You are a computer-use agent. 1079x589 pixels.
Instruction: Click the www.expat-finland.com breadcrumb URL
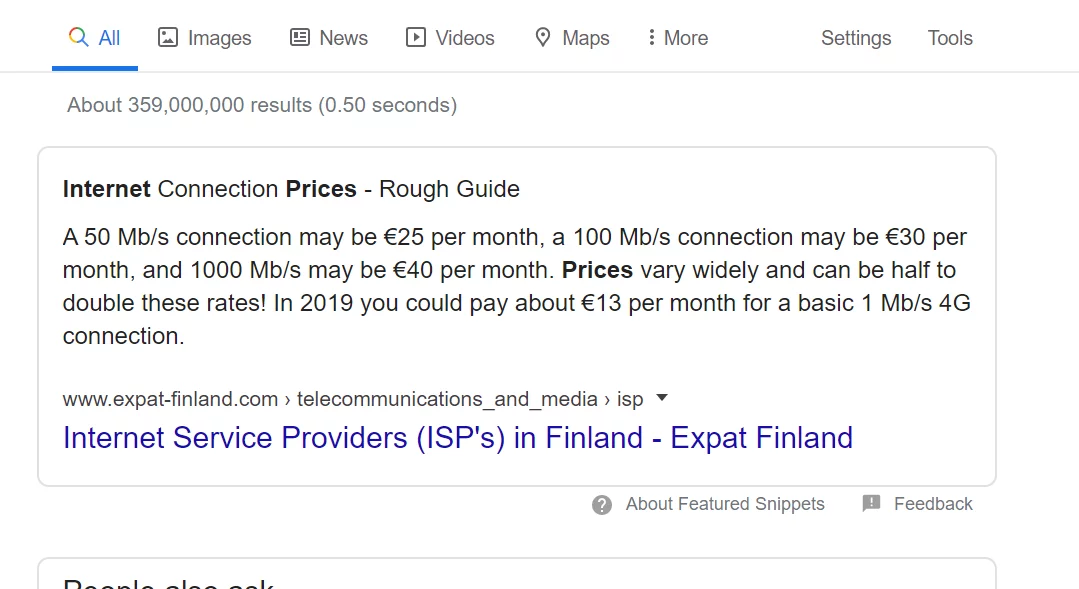pyautogui.click(x=170, y=399)
